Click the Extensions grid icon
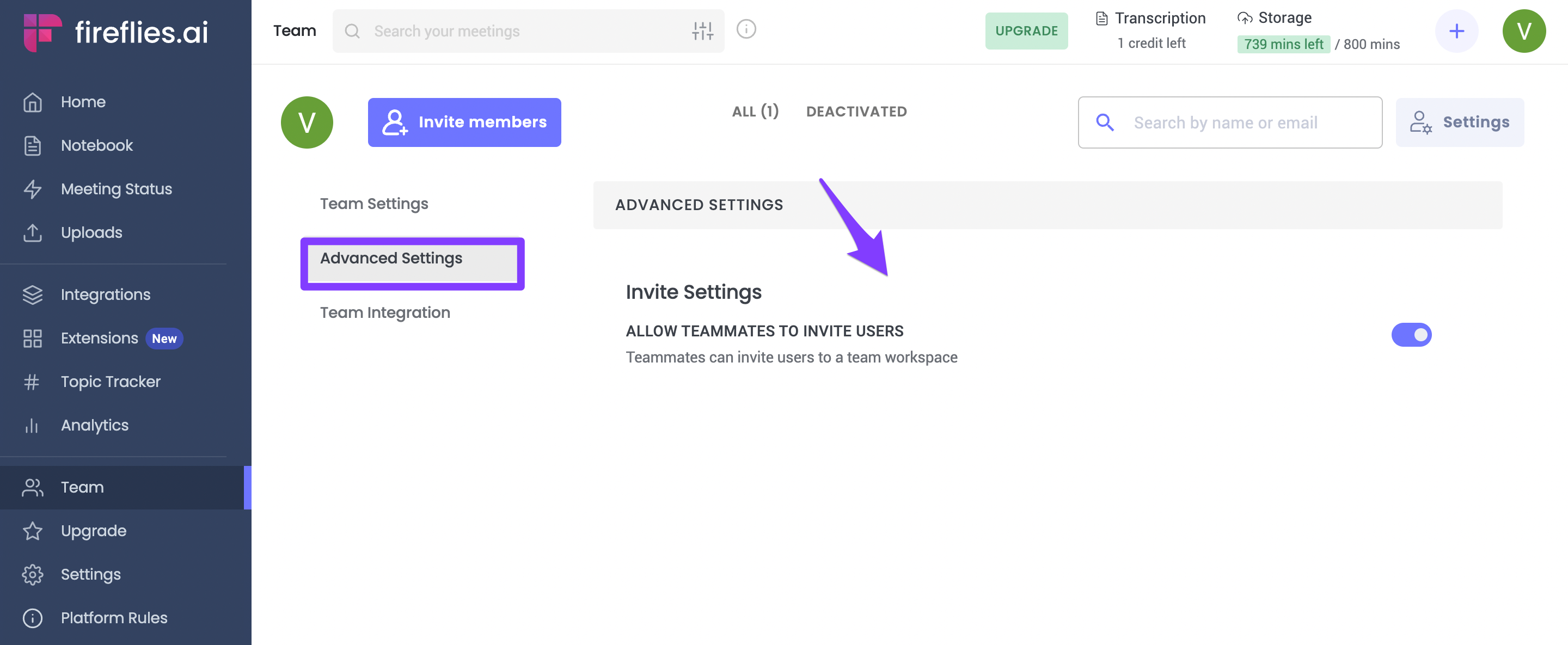Screen dimensions: 1568x645 pyautogui.click(x=32, y=339)
